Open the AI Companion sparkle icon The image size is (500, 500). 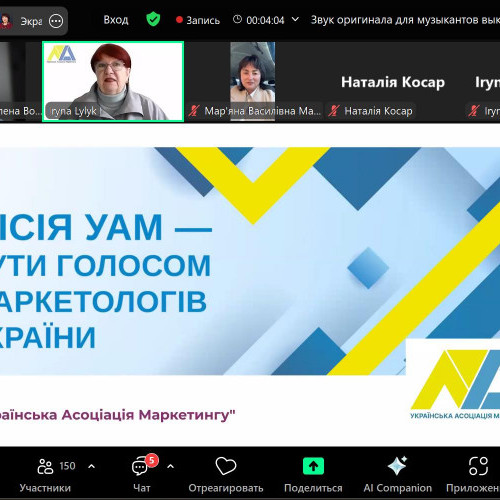pyautogui.click(x=397, y=465)
